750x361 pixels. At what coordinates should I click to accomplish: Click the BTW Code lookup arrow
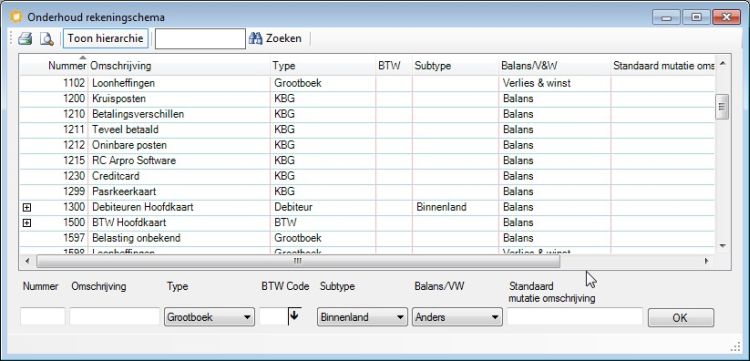pos(295,317)
